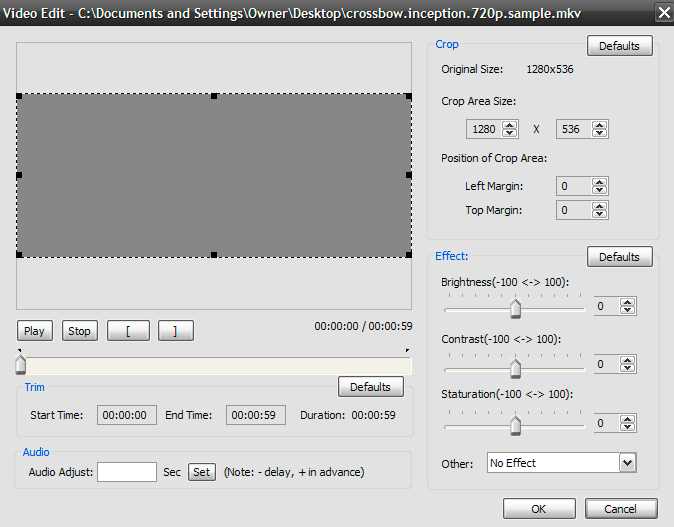This screenshot has height=527, width=674.
Task: Decrease Top Margin with down arrow
Action: click(600, 214)
